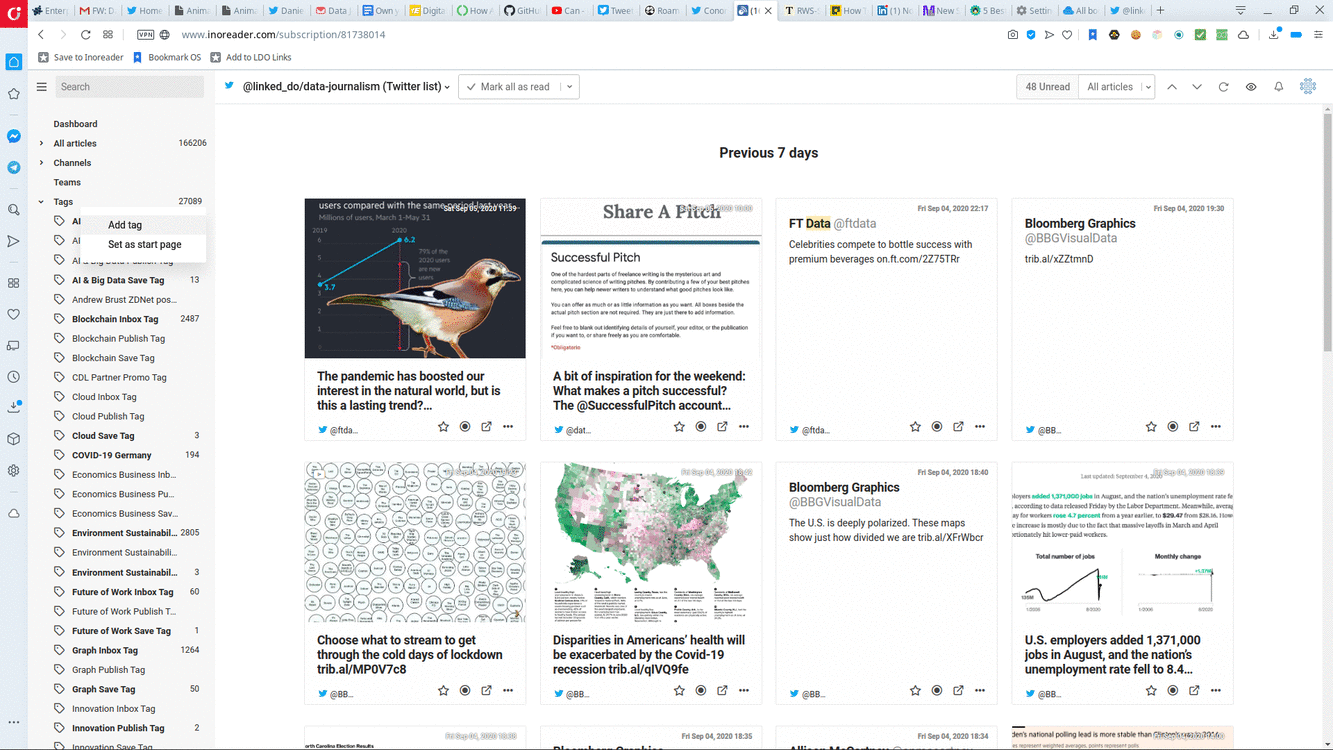The width and height of the screenshot is (1333, 750).
Task: Click the Inoreader Search field
Action: [x=130, y=87]
